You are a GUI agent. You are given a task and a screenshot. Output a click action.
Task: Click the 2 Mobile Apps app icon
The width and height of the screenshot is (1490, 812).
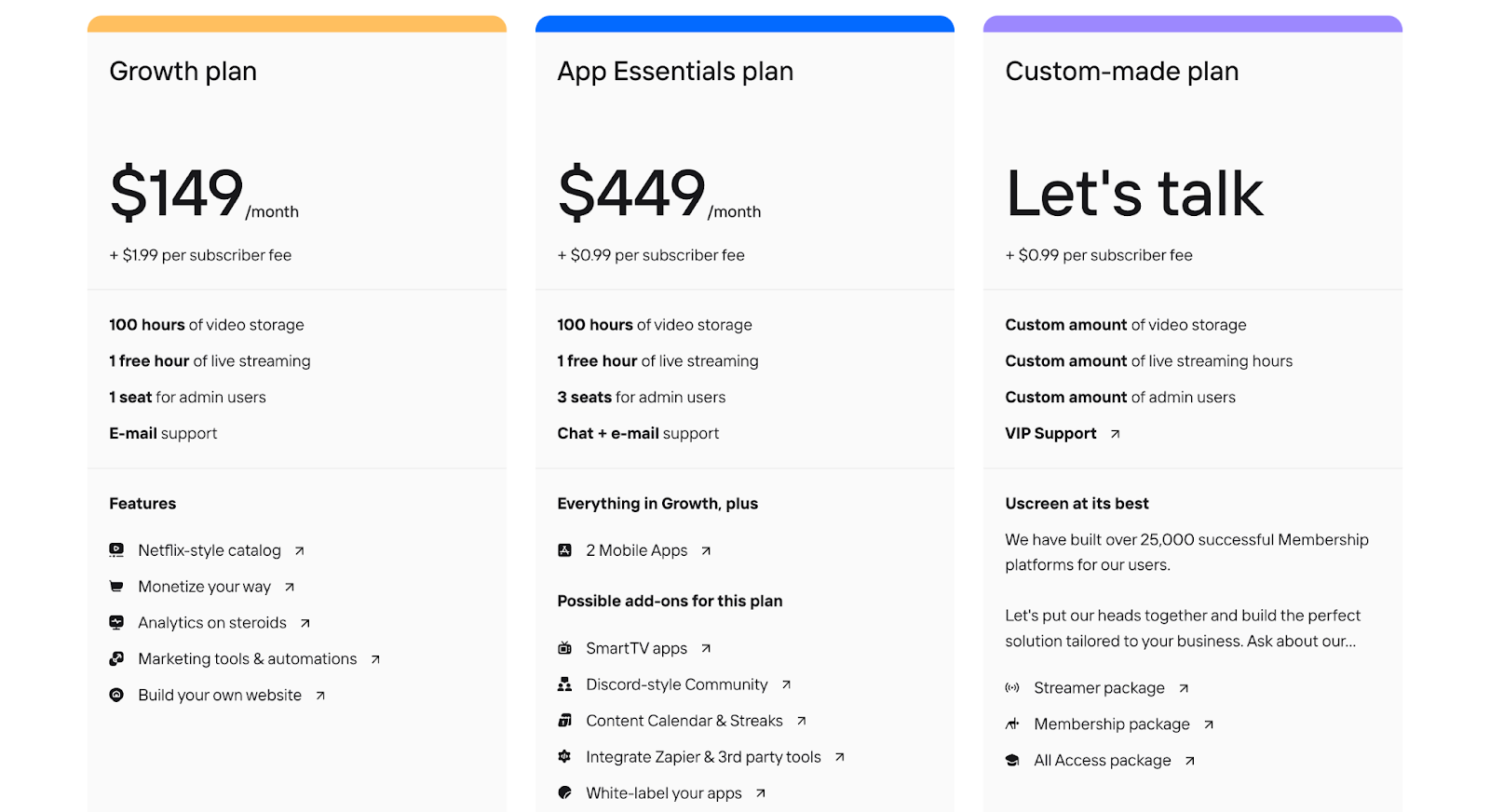tap(564, 550)
